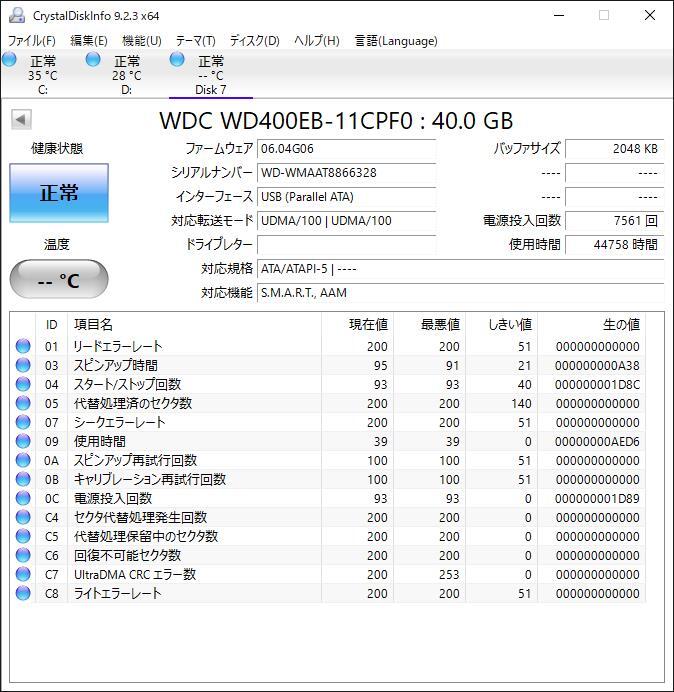Select the Disk 7 status orb
The image size is (674, 692).
coord(177,59)
